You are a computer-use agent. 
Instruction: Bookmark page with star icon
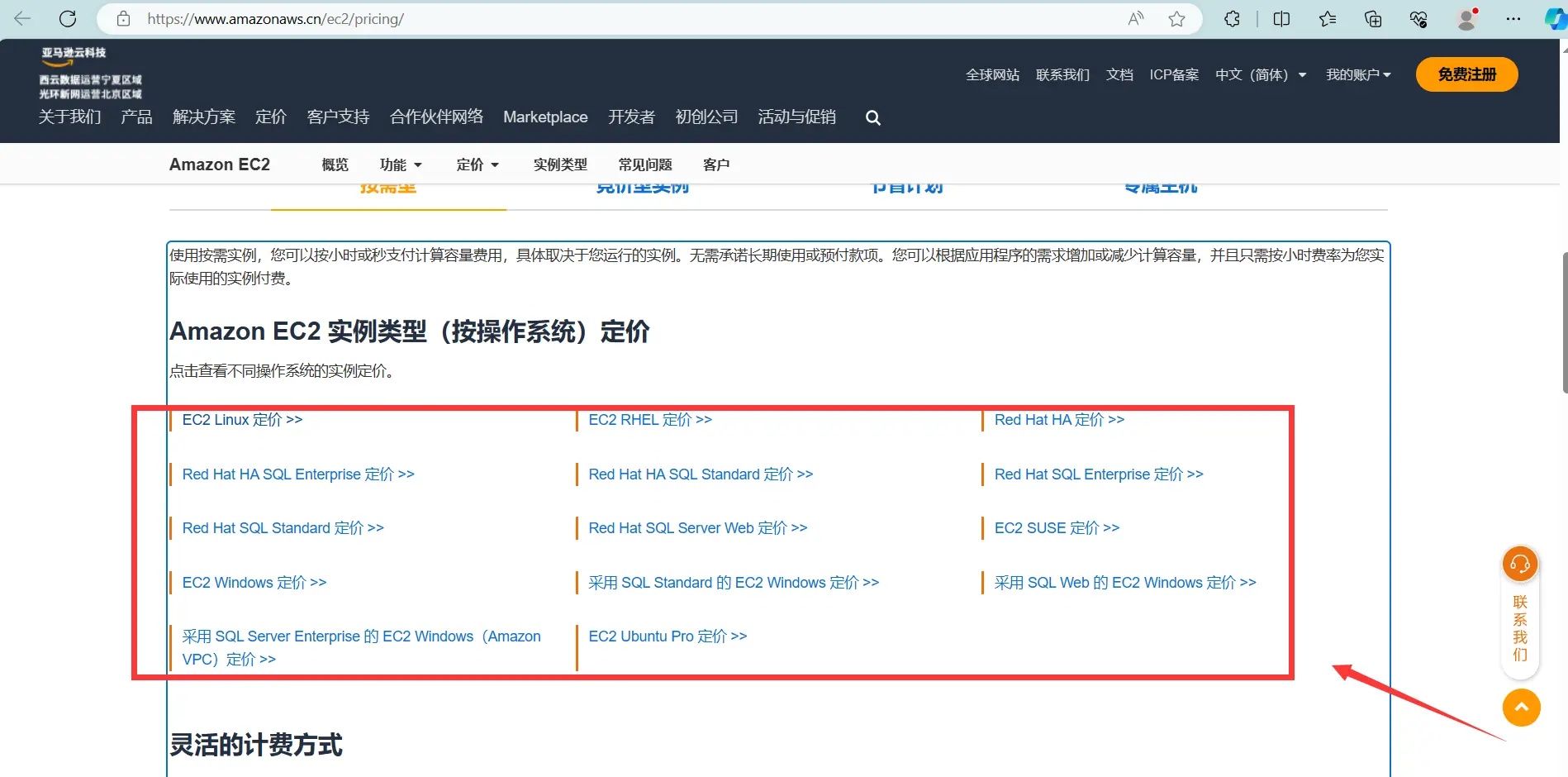tap(1176, 19)
